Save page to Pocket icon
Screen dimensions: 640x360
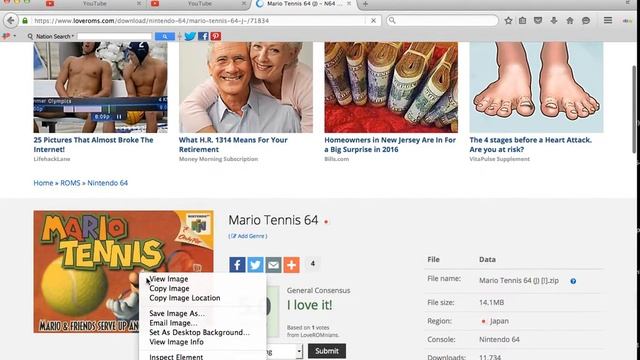point(538,20)
